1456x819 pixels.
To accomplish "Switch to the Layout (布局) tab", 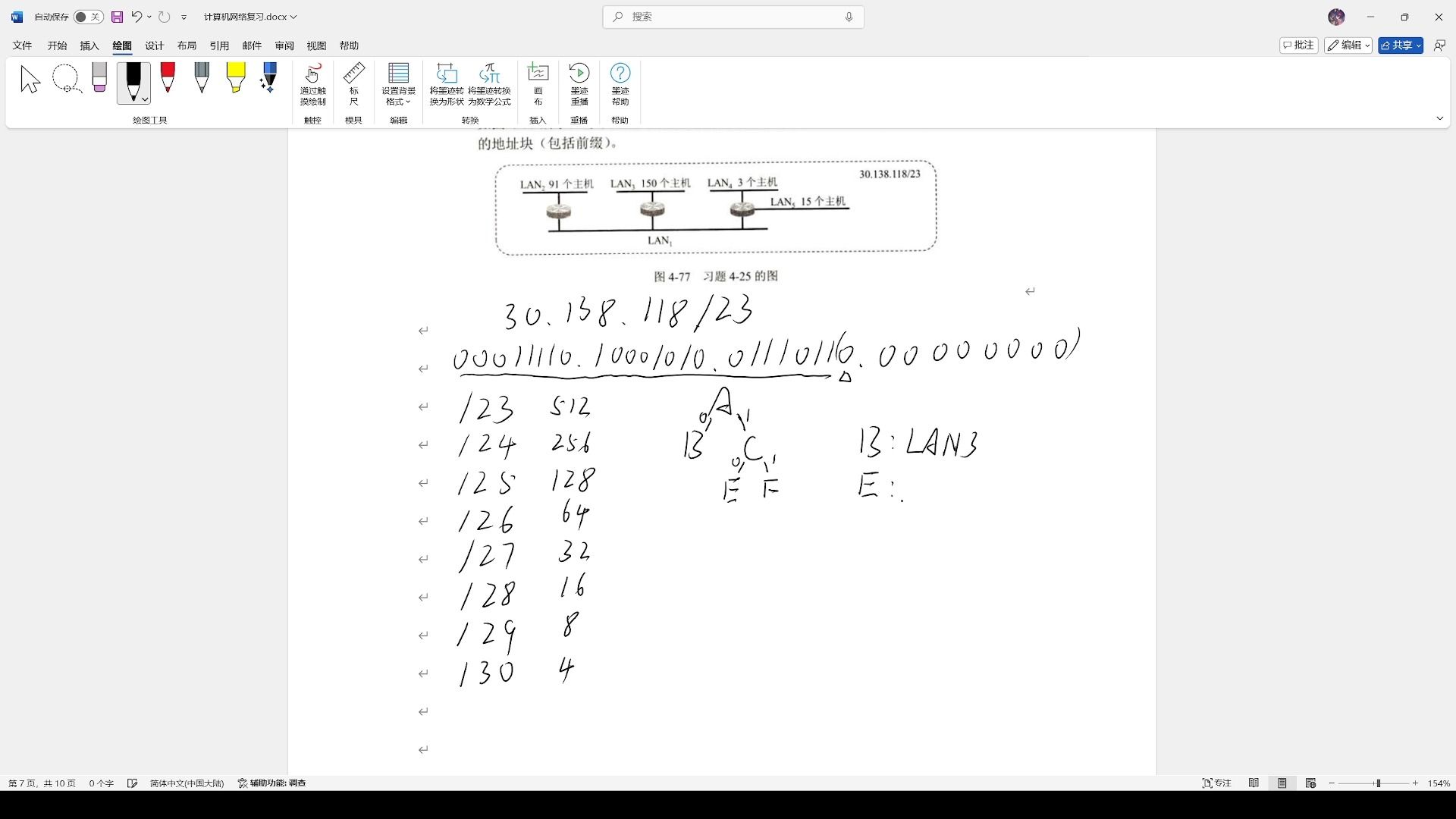I will 187,45.
